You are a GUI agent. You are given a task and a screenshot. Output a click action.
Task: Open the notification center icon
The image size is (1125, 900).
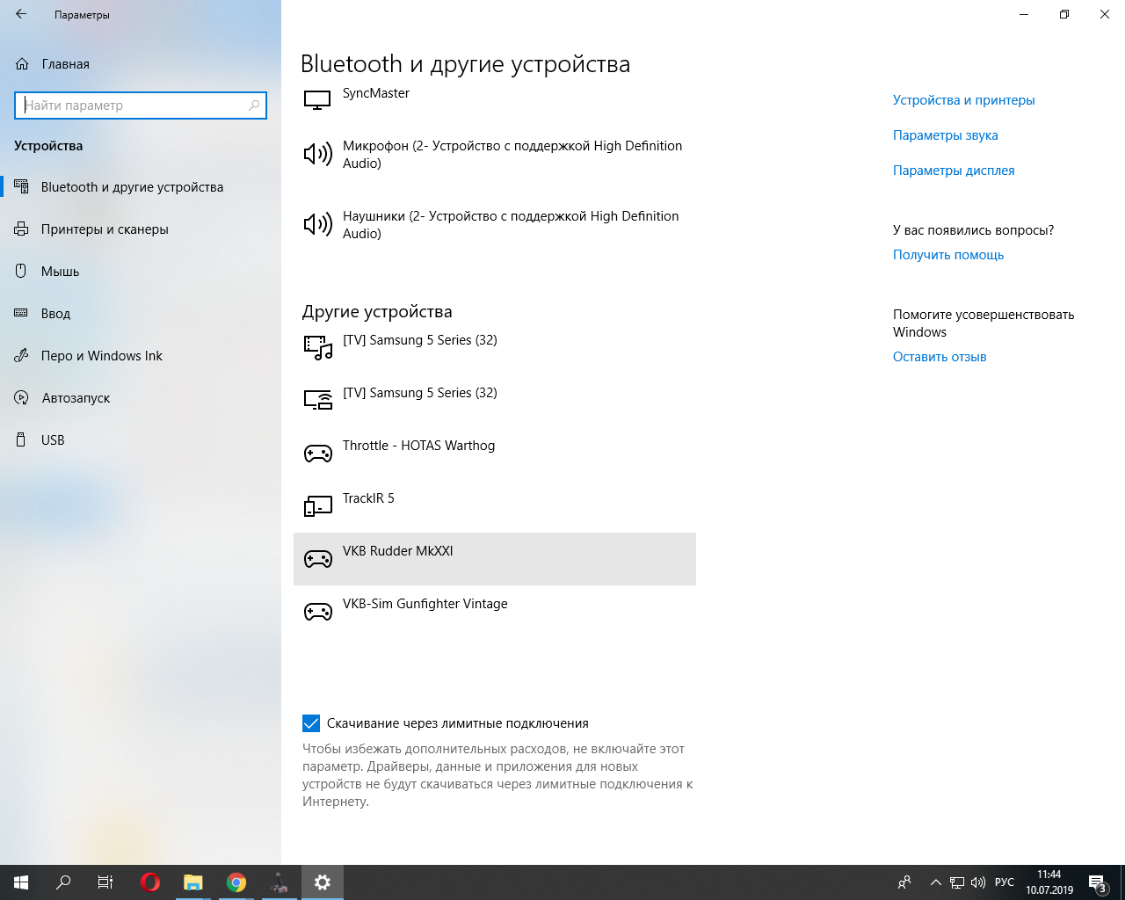1098,882
